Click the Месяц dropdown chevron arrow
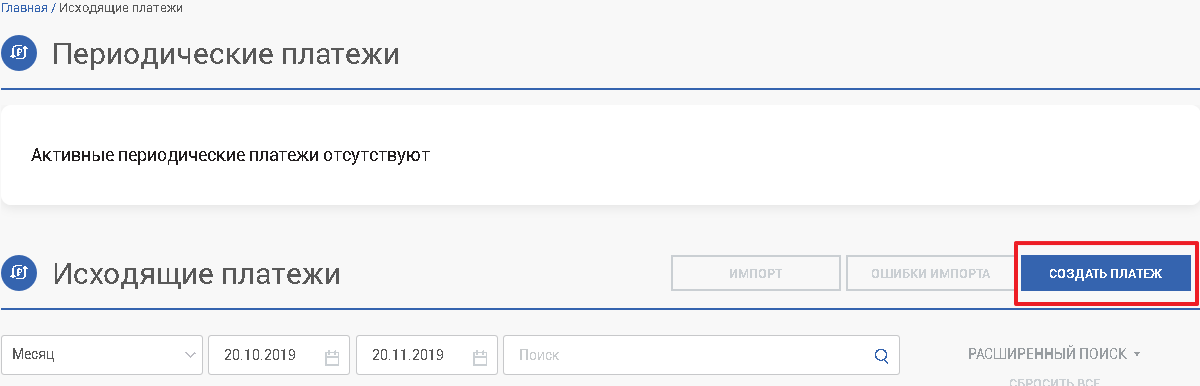Image resolution: width=1200 pixels, height=386 pixels. pos(190,355)
